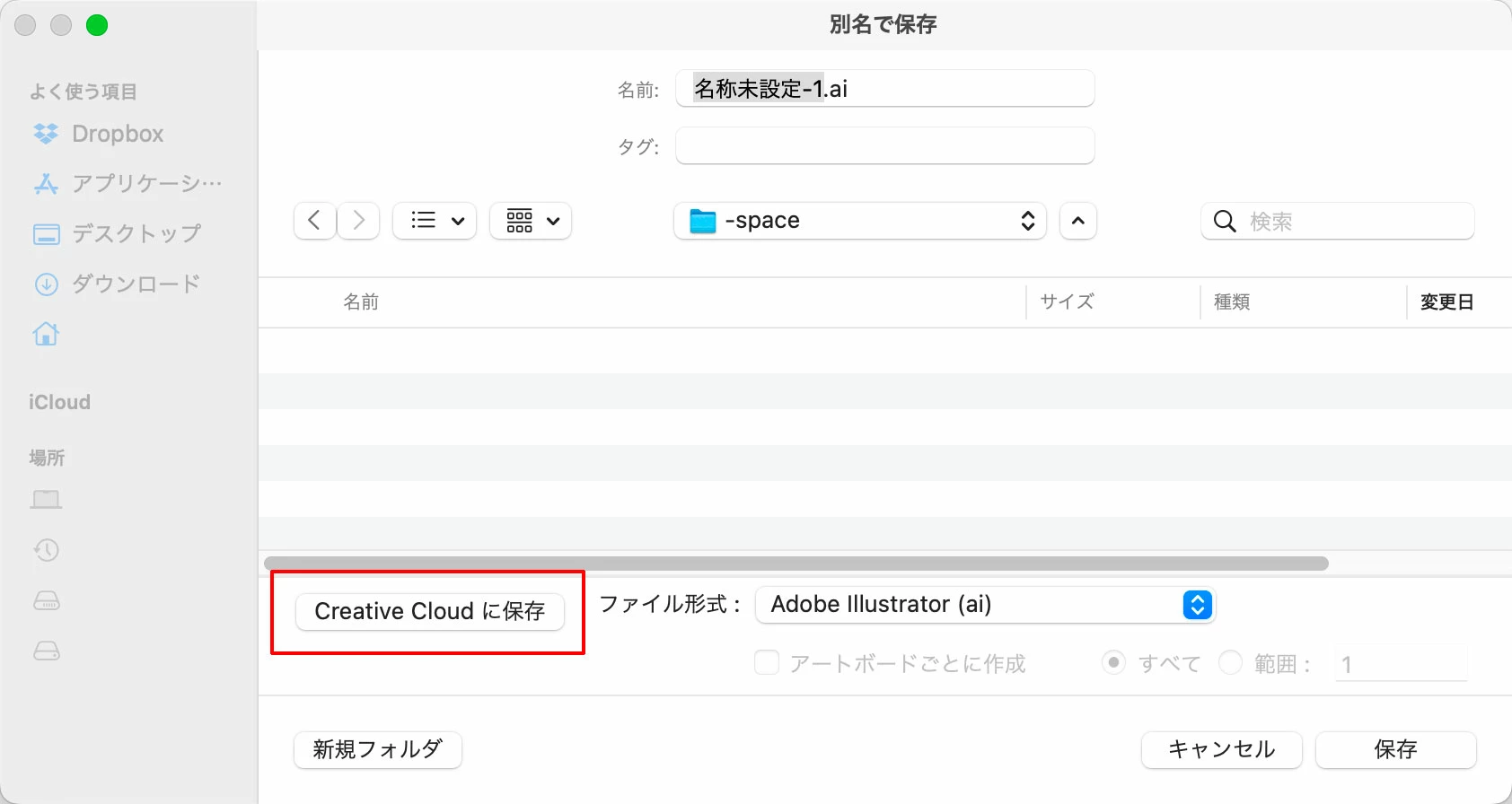Click the よく使う項目 sidebar heading
The width and height of the screenshot is (1512, 804).
tap(83, 92)
